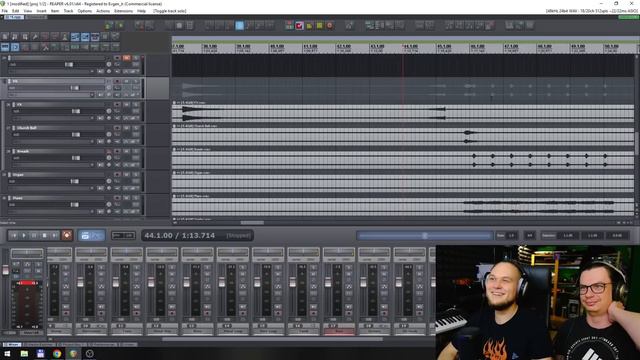Toggle the Repeat button next to transport

point(85,236)
